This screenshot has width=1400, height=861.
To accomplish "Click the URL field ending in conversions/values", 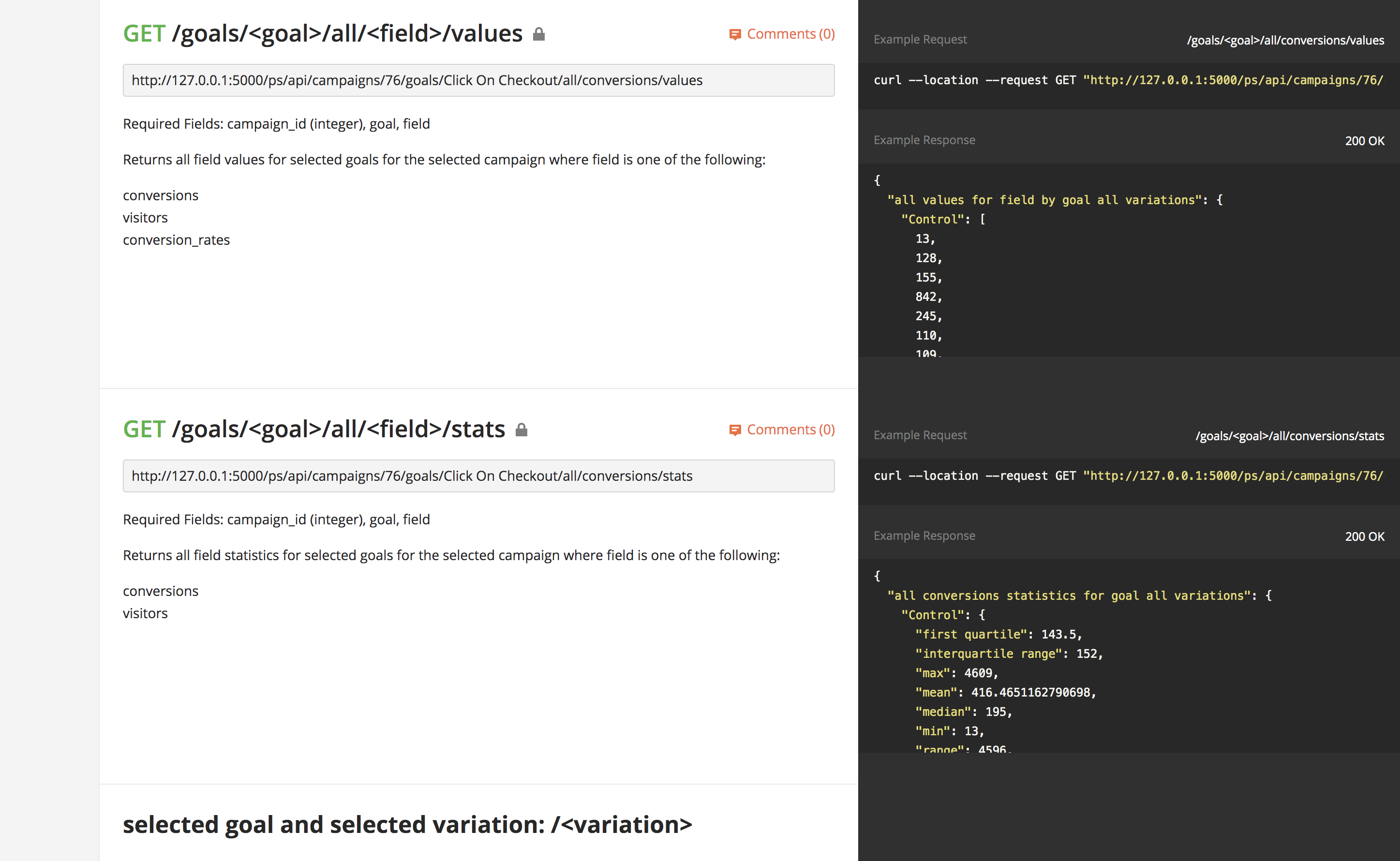I will tap(478, 80).
